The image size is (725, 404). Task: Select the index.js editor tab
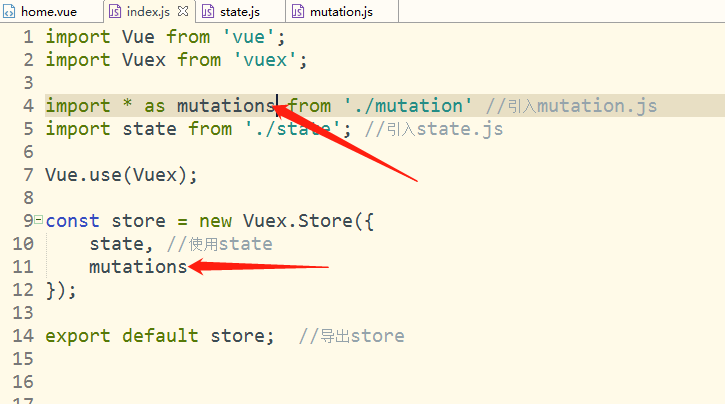click(148, 12)
